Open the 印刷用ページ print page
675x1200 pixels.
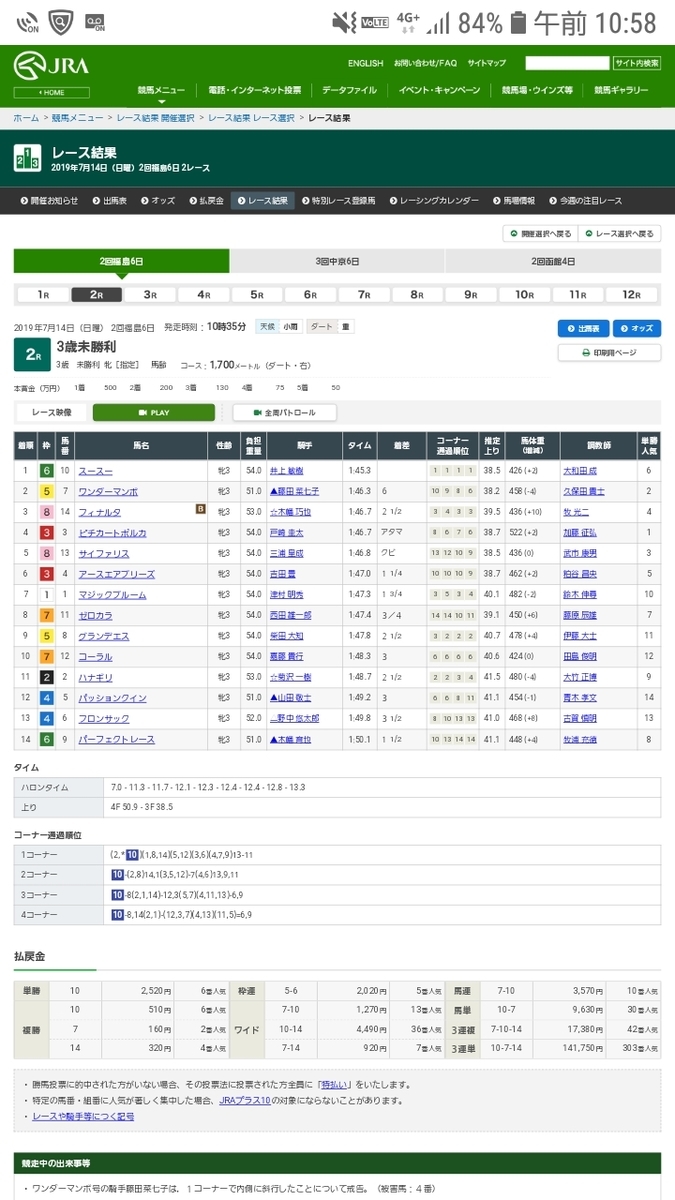[x=609, y=353]
